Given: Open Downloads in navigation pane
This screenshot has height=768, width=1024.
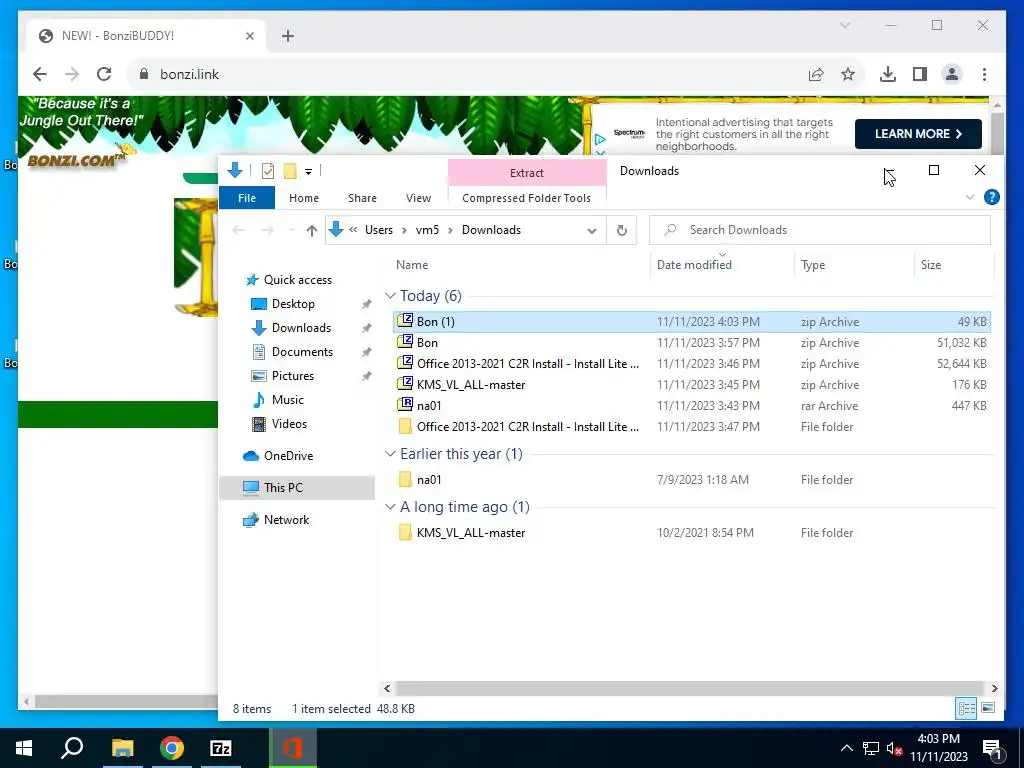Looking at the screenshot, I should 301,328.
